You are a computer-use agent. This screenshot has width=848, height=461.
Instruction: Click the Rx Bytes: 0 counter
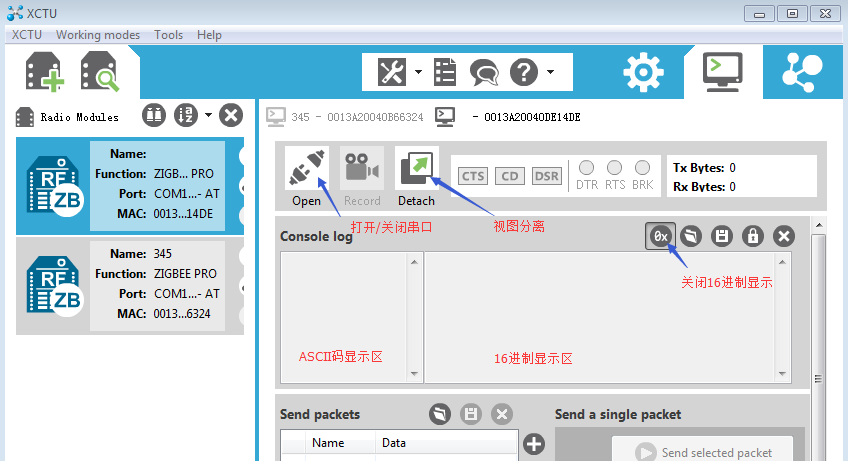point(704,187)
